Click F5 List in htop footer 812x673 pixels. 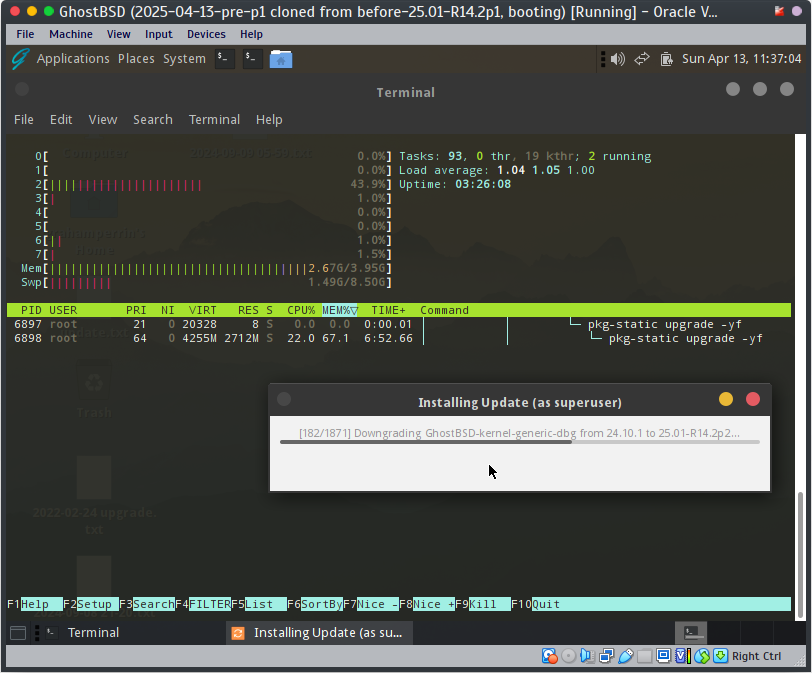pyautogui.click(x=259, y=604)
